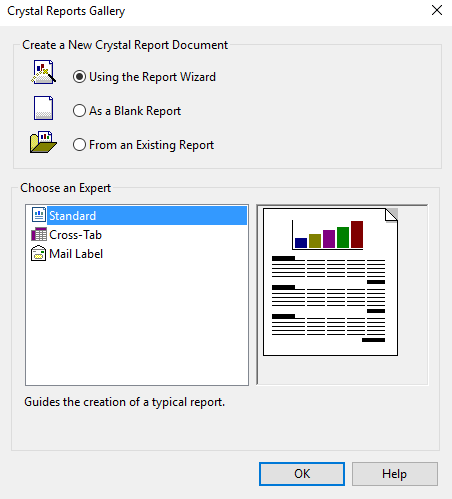452x499 pixels.
Task: Click the standard report preview thumbnail
Action: pyautogui.click(x=330, y=282)
